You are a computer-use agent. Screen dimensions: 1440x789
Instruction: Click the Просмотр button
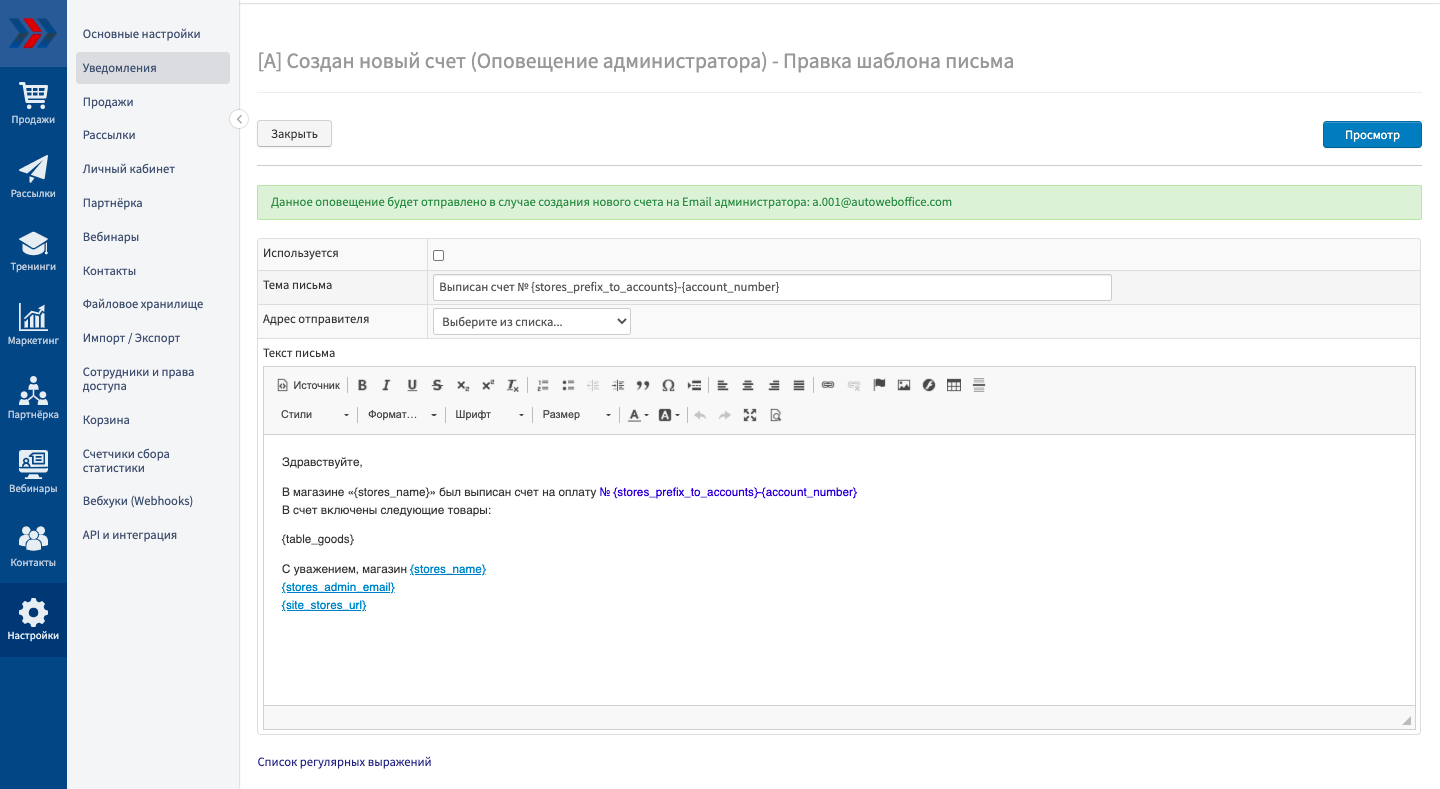point(1372,135)
